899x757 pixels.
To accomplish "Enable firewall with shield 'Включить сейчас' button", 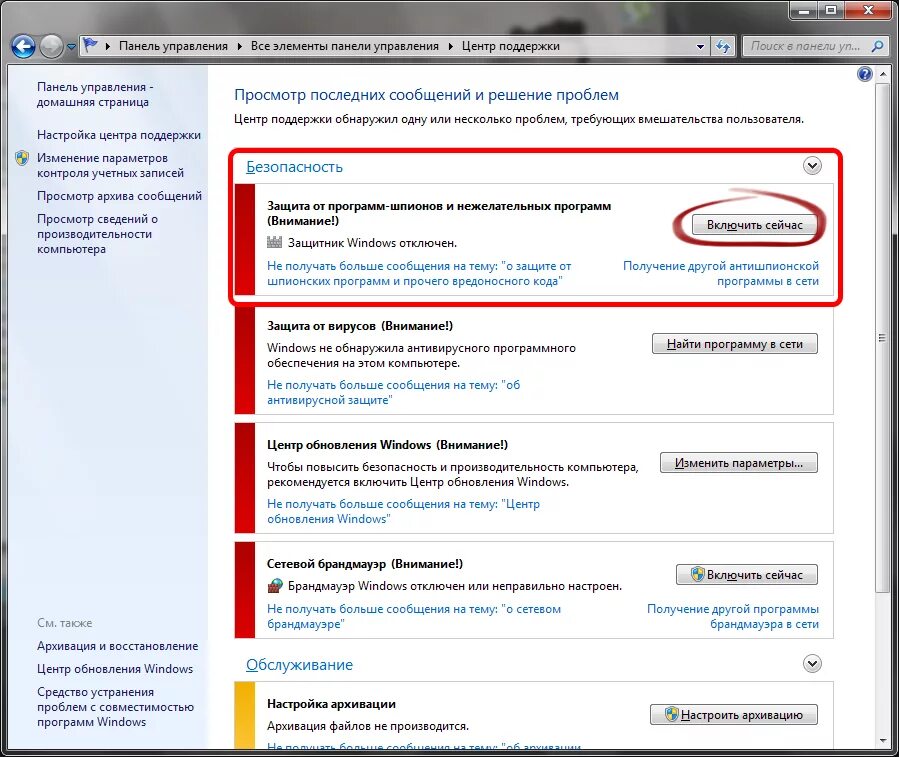I will [746, 575].
